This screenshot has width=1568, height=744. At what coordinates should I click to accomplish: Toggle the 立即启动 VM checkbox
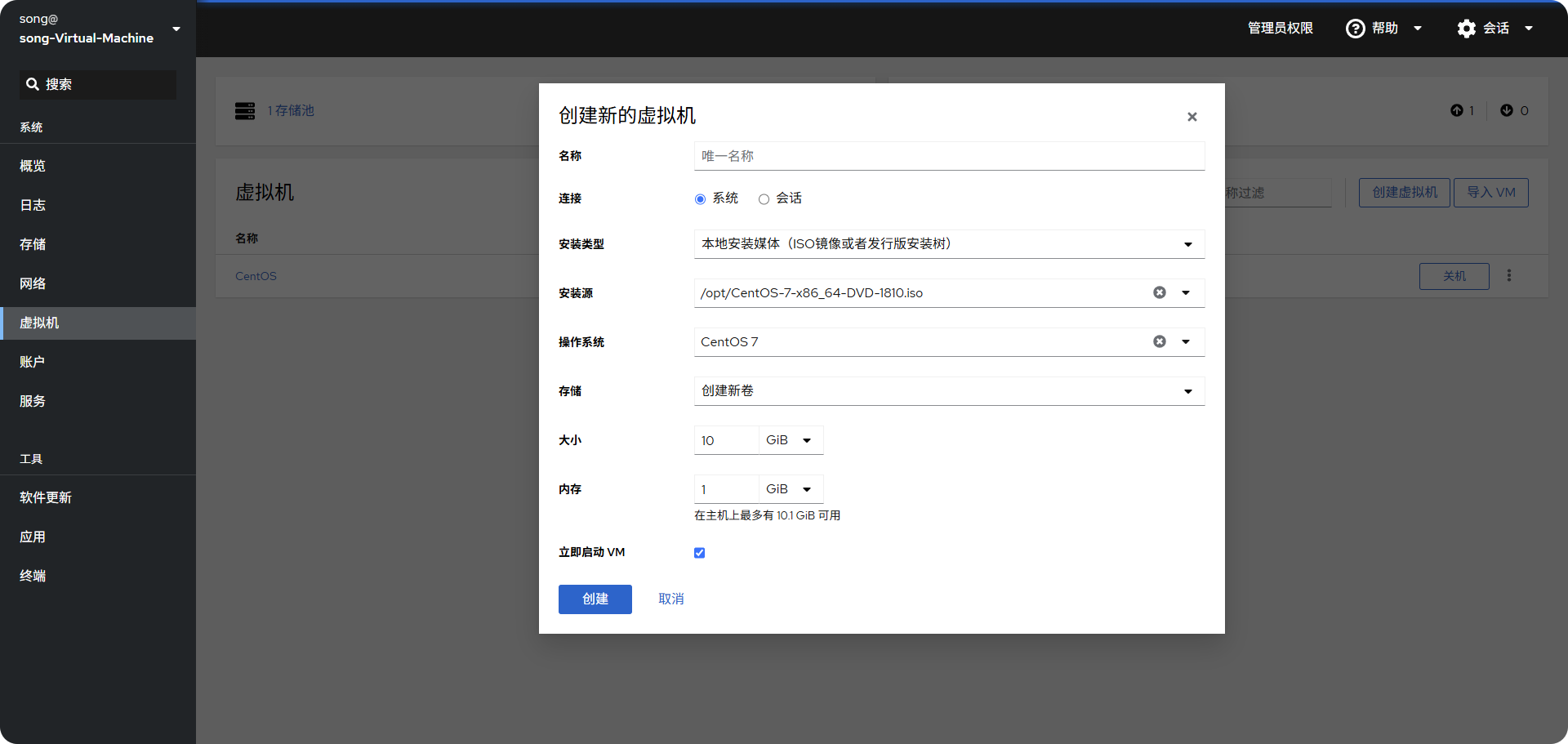[x=699, y=553]
